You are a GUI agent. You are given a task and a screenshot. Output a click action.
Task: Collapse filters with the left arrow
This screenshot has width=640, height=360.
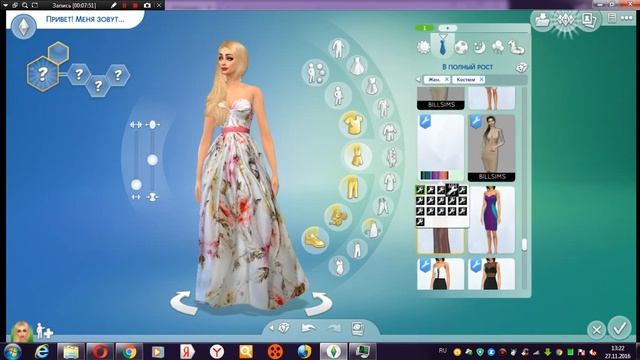coord(418,79)
